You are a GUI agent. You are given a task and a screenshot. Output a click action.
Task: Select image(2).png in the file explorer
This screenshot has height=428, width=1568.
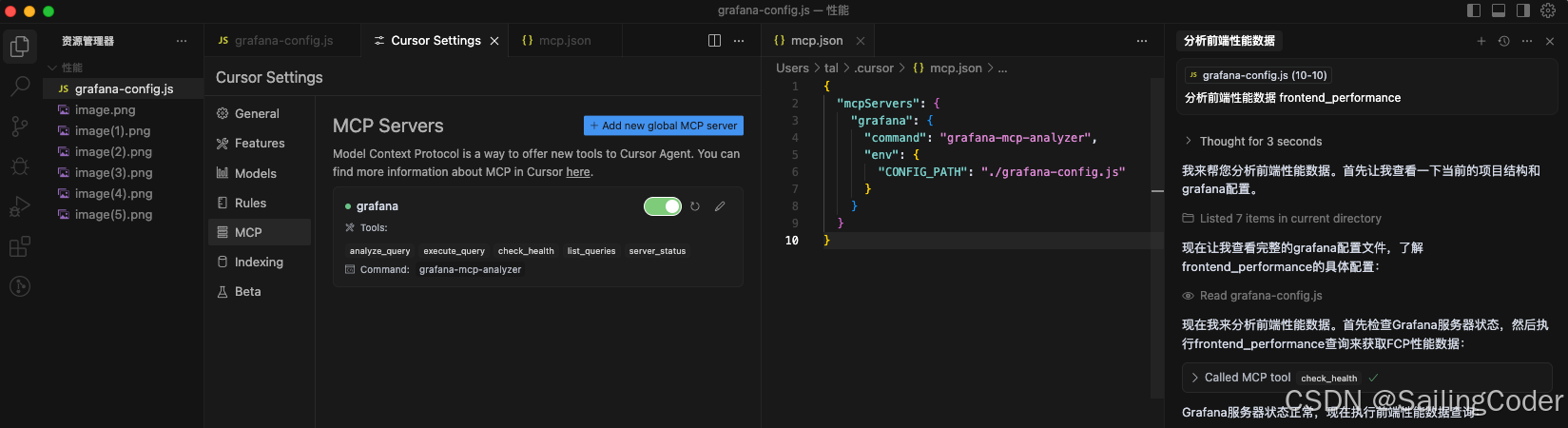pos(124,151)
